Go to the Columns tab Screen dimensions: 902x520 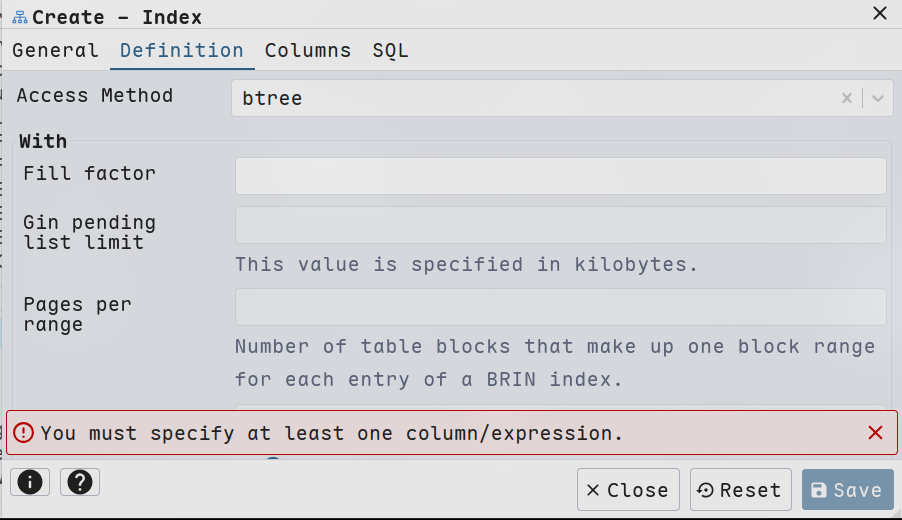(308, 50)
